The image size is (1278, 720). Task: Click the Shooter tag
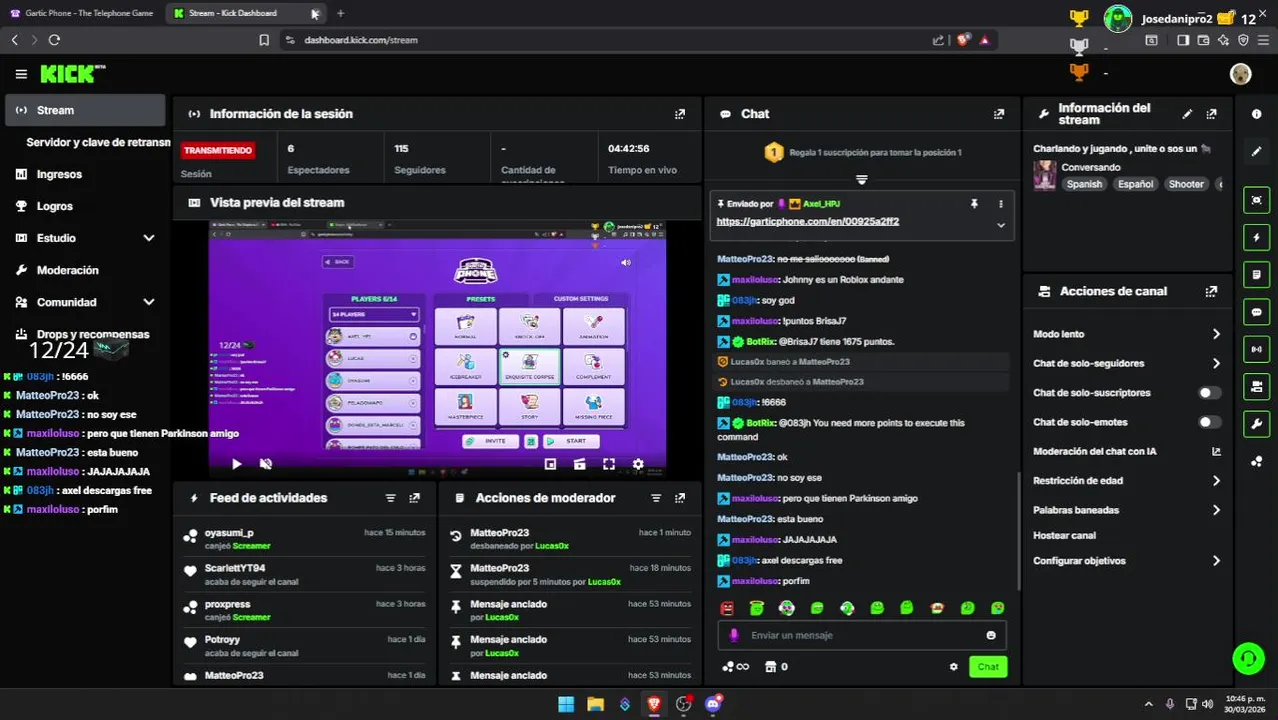click(x=1186, y=184)
